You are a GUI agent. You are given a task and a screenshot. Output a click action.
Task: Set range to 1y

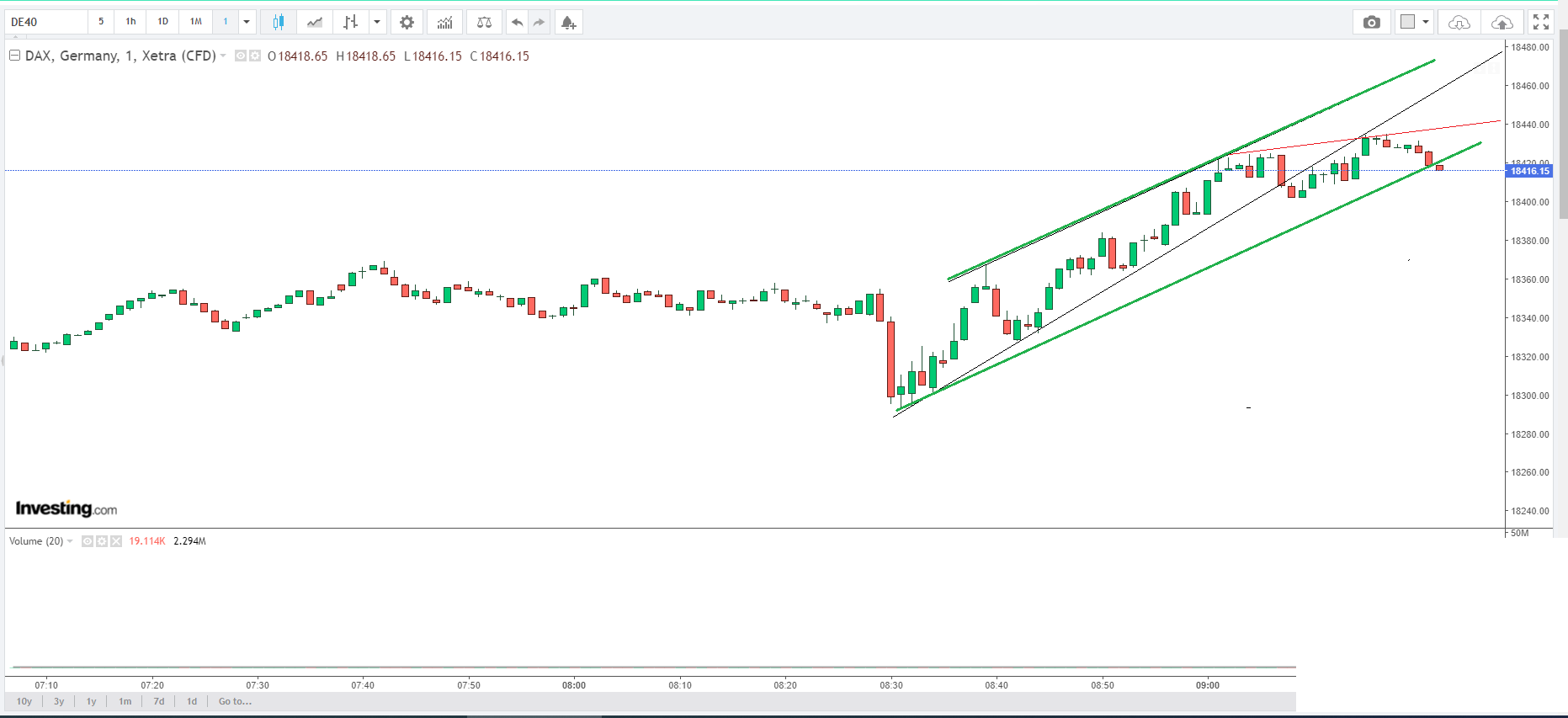(x=92, y=701)
